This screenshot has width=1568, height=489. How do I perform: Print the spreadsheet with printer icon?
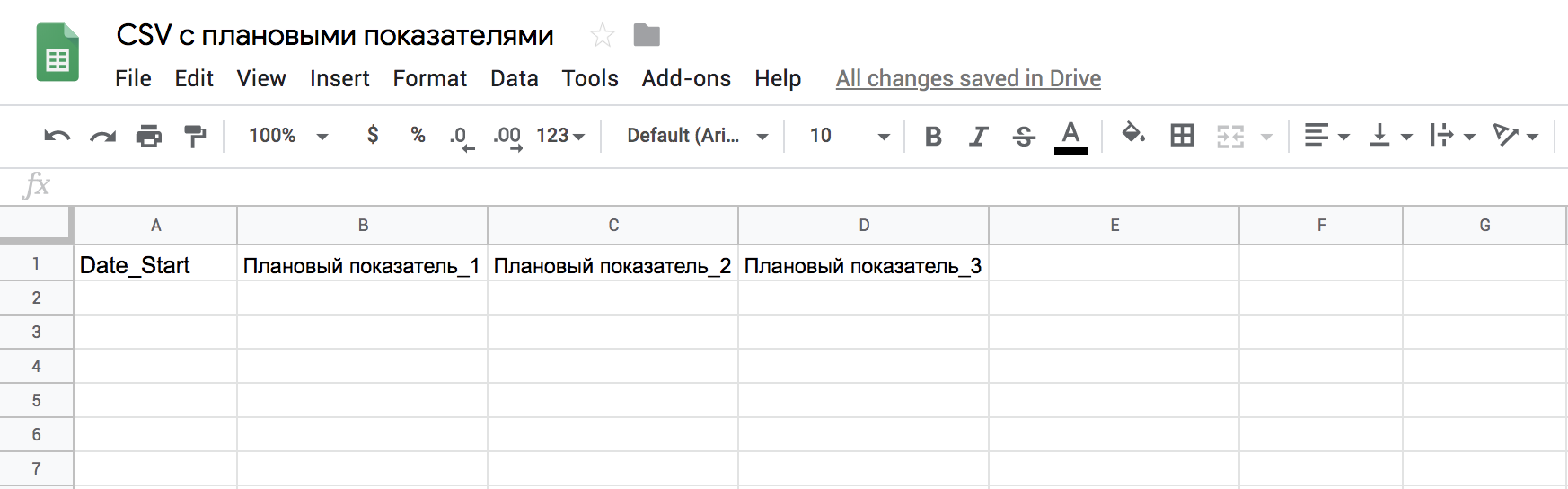(149, 136)
